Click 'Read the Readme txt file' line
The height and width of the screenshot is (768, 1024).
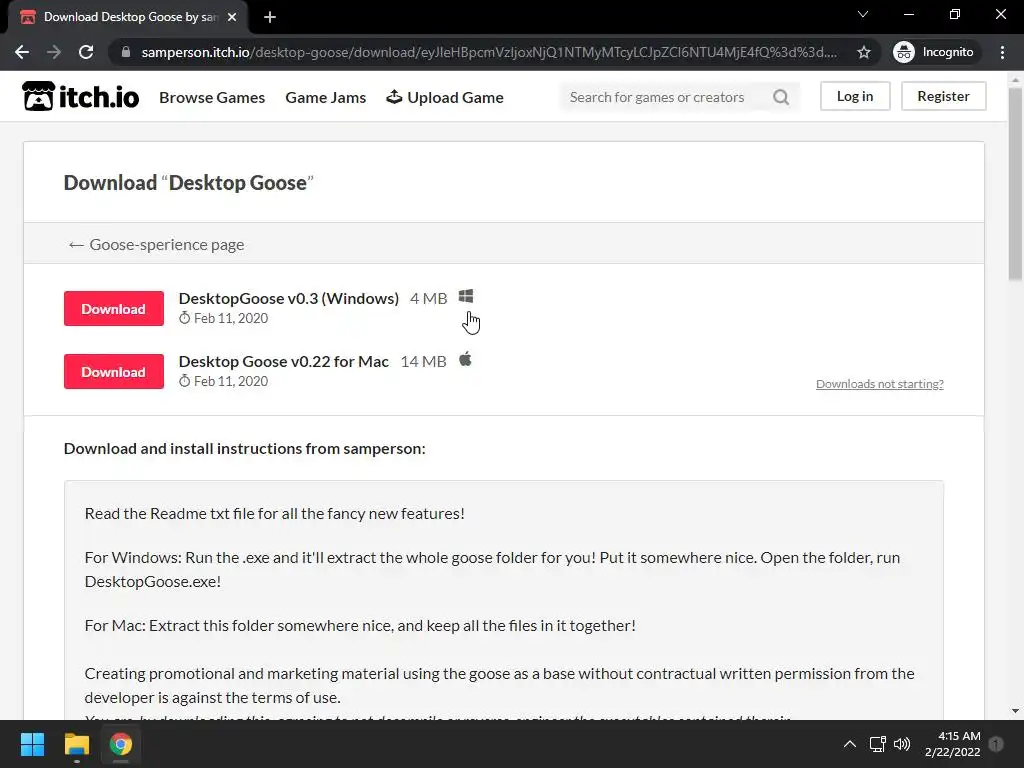[274, 513]
